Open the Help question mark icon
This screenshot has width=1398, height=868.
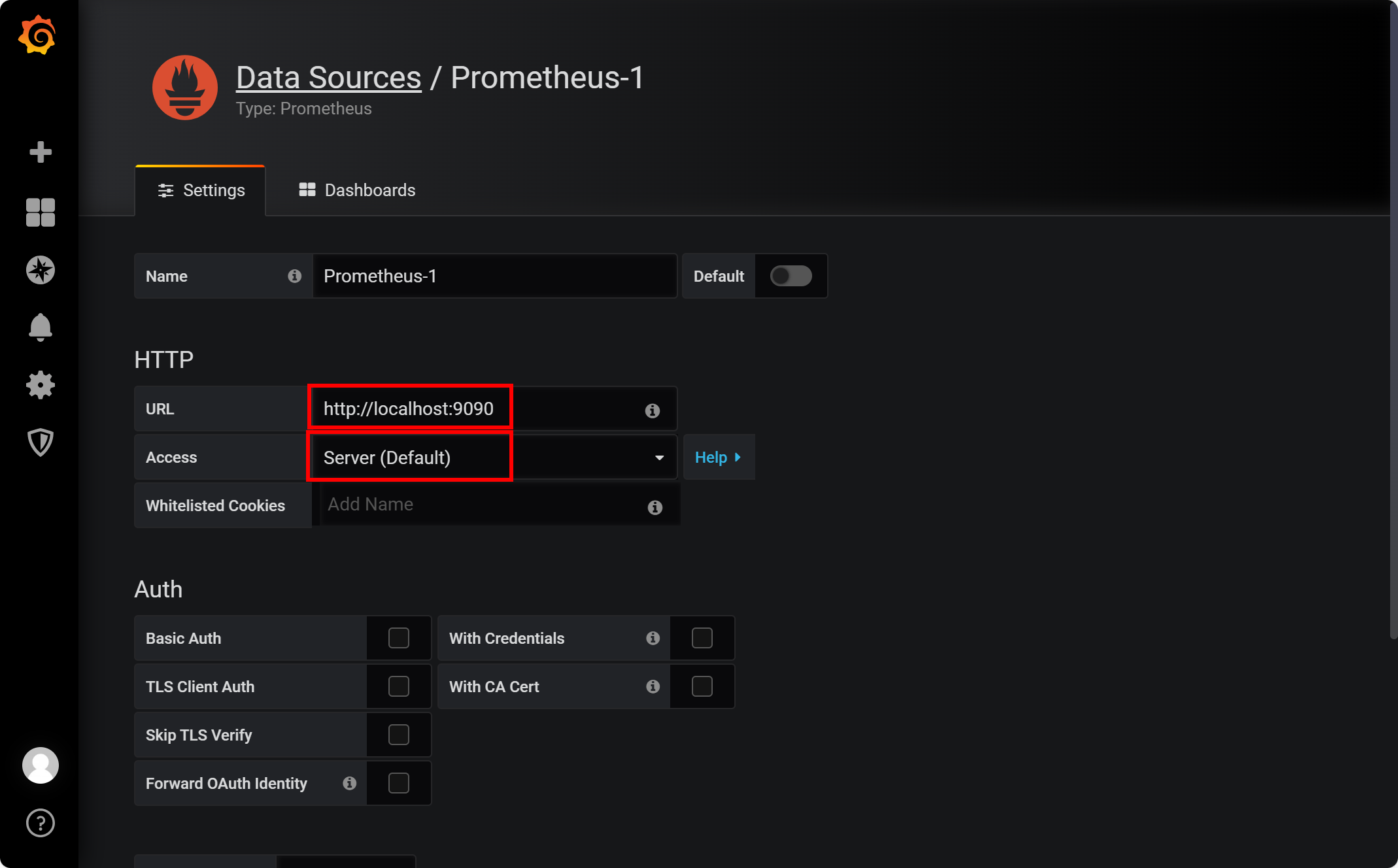41,823
